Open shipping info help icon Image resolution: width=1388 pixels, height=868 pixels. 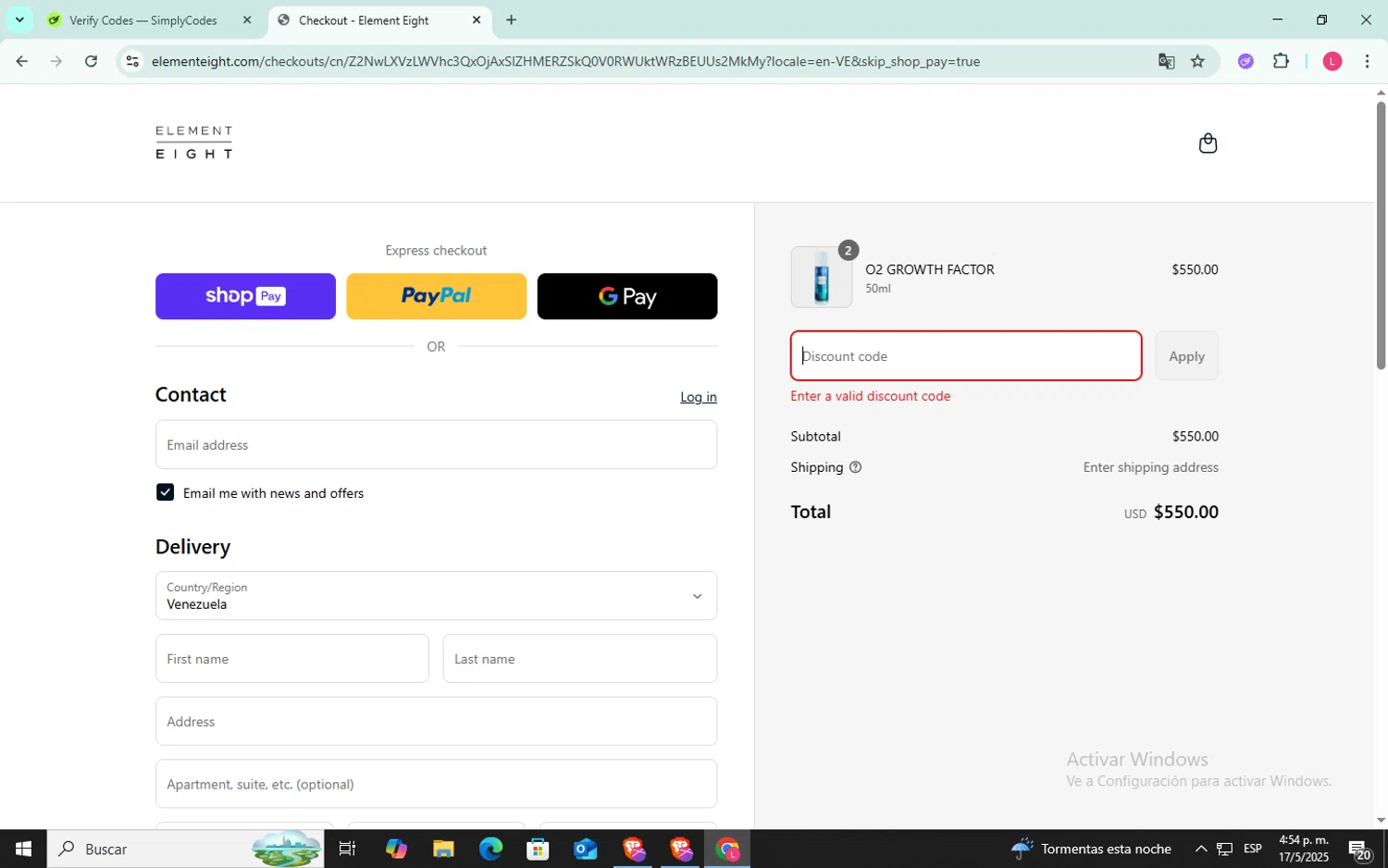coord(855,467)
